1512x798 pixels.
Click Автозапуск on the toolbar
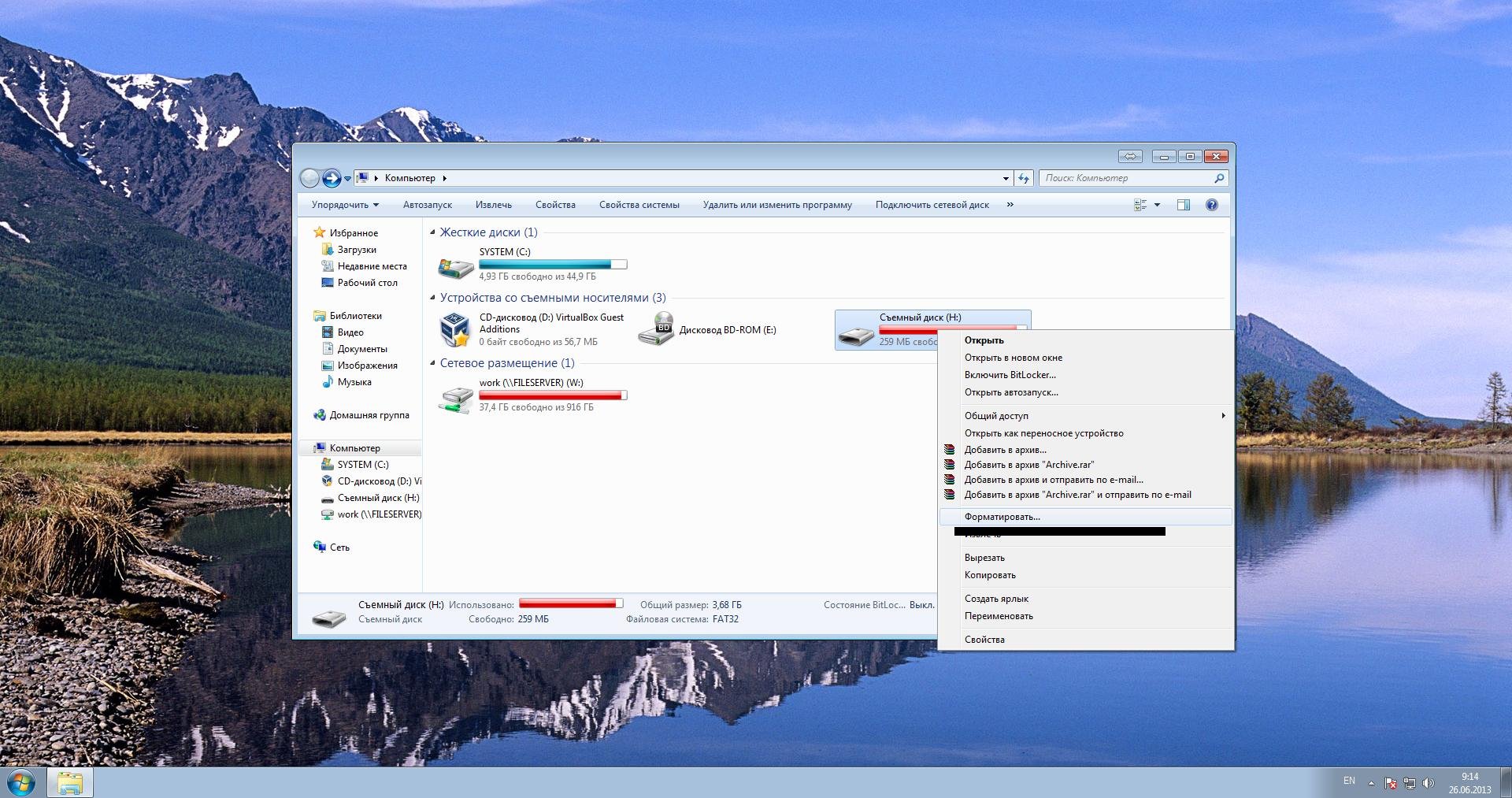pyautogui.click(x=428, y=205)
